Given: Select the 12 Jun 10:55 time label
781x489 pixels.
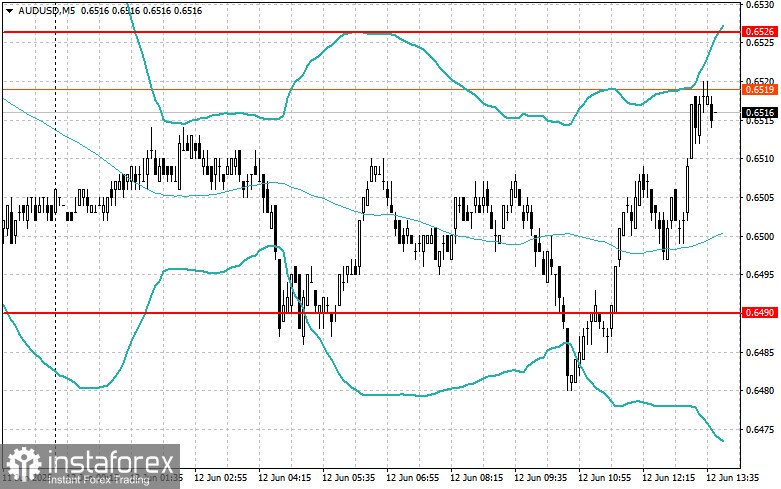Looking at the screenshot, I should click(x=605, y=478).
